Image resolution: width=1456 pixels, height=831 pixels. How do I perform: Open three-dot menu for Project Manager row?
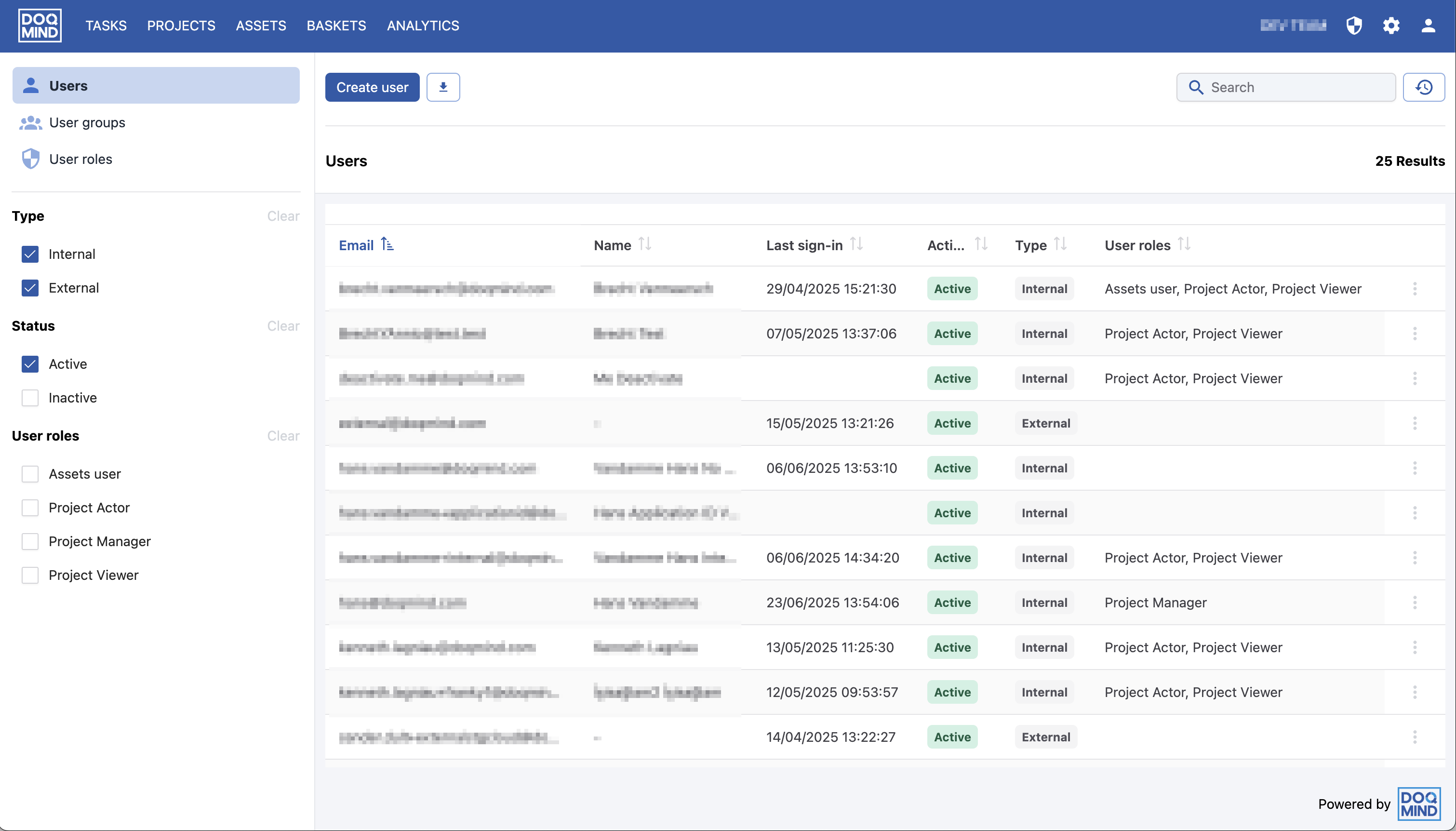click(1415, 603)
